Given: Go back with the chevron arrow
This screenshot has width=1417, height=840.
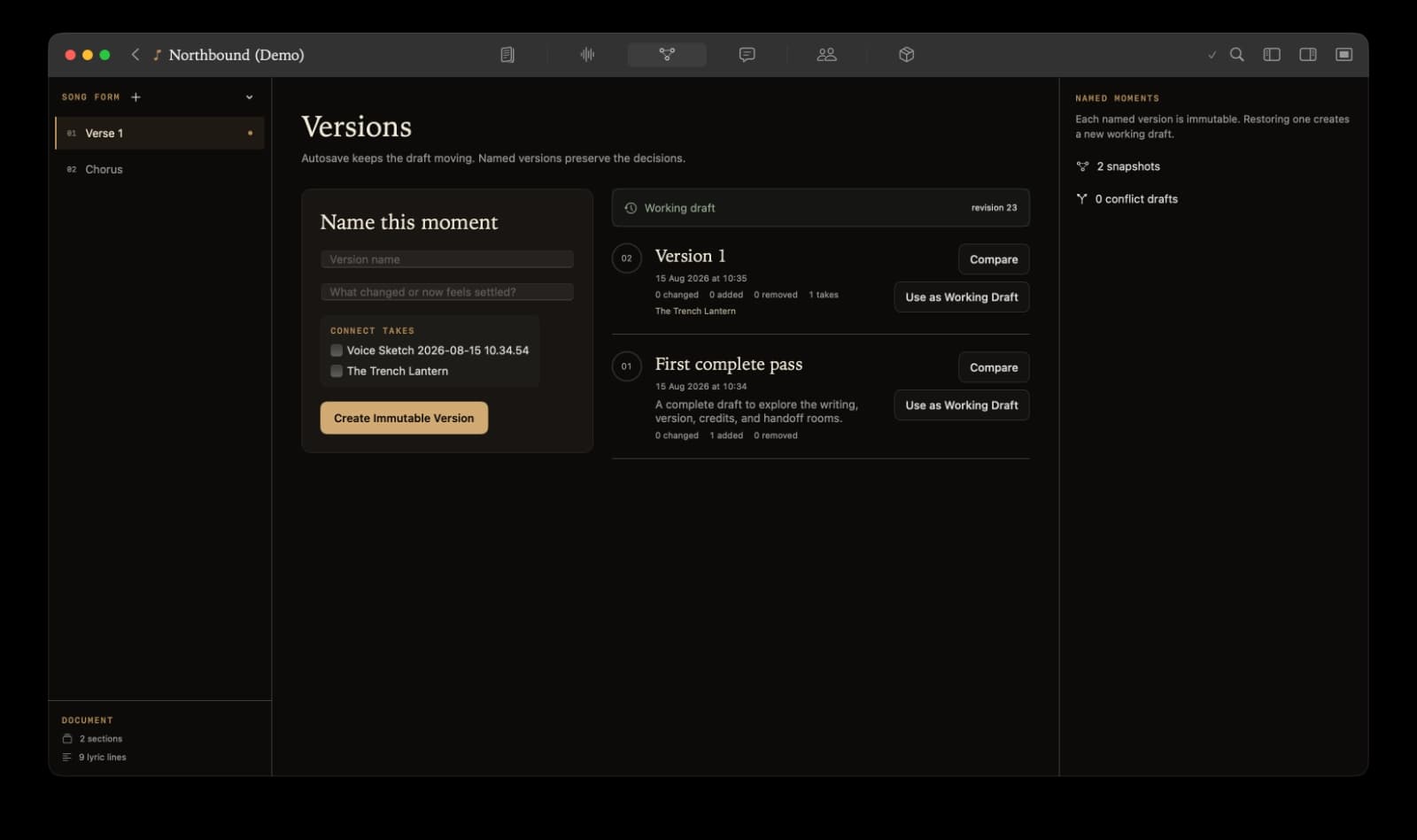Looking at the screenshot, I should click(x=136, y=55).
